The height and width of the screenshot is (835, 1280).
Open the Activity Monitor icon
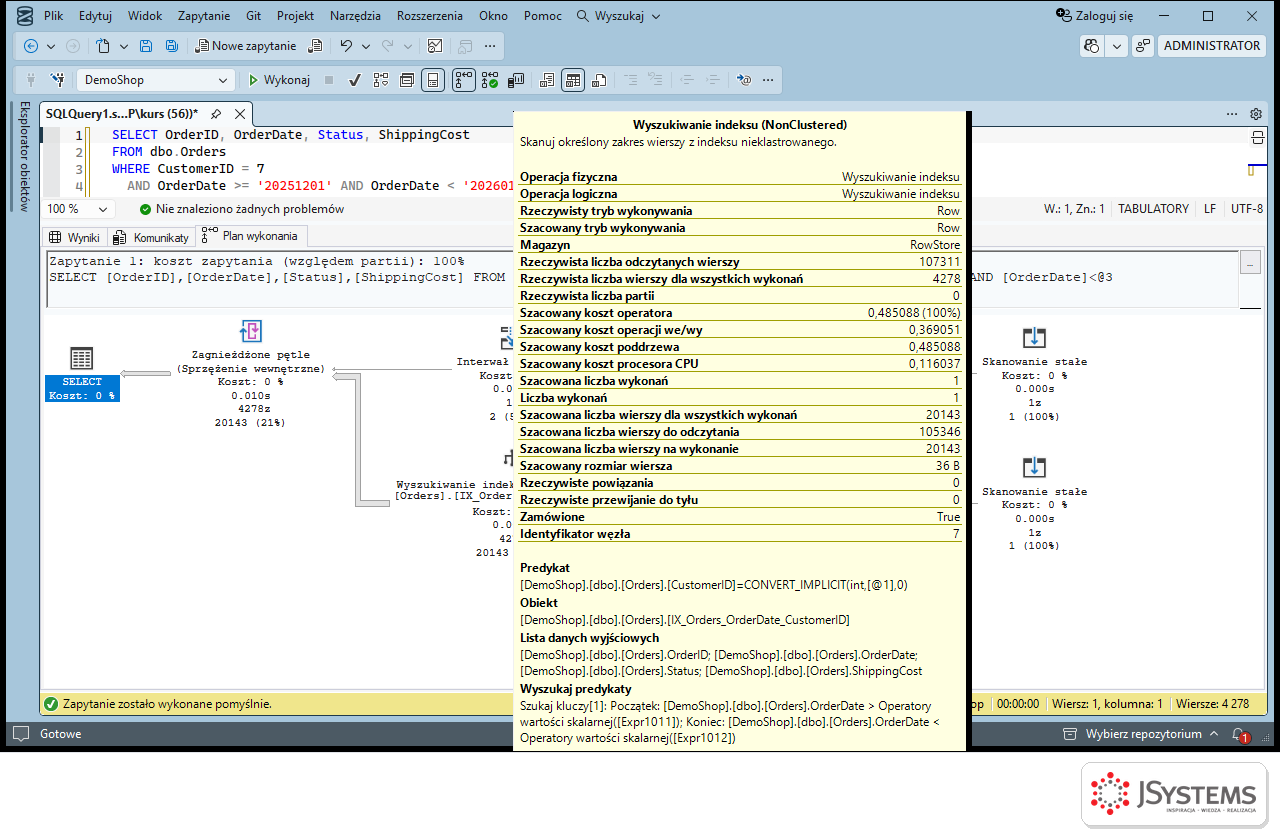(435, 46)
